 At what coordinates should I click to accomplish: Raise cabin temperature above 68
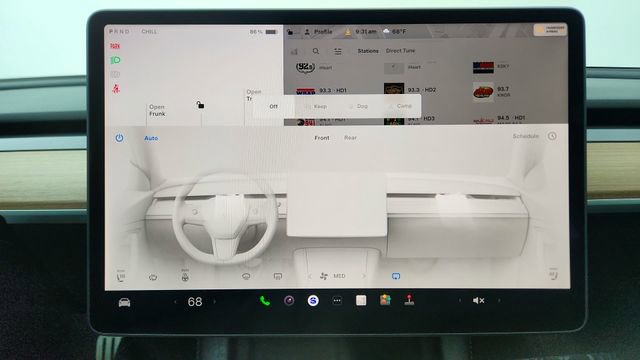click(215, 302)
